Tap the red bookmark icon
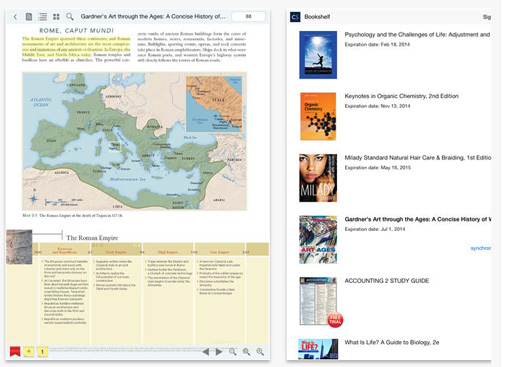 (15, 351)
